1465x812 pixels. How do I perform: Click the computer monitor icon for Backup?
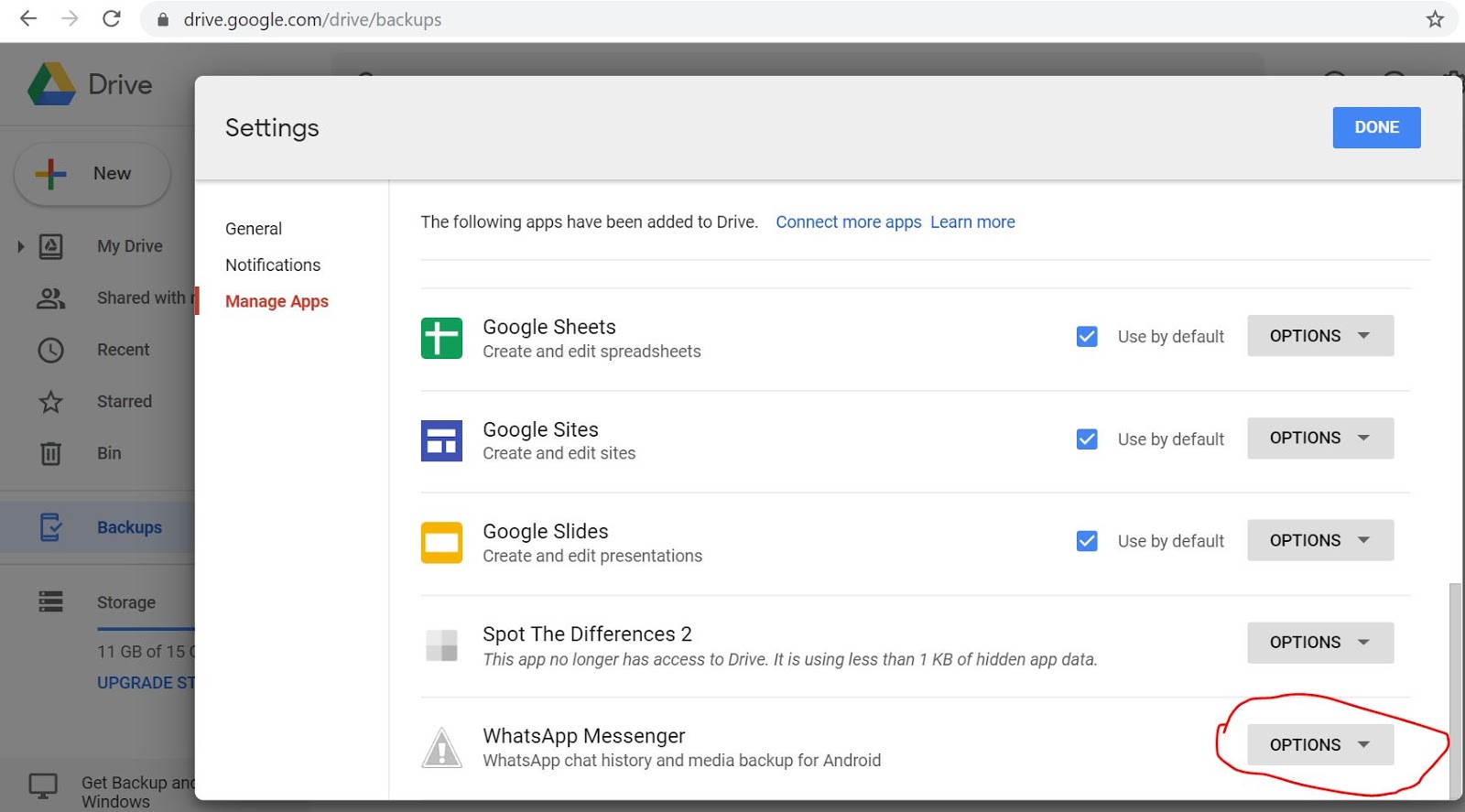43,786
